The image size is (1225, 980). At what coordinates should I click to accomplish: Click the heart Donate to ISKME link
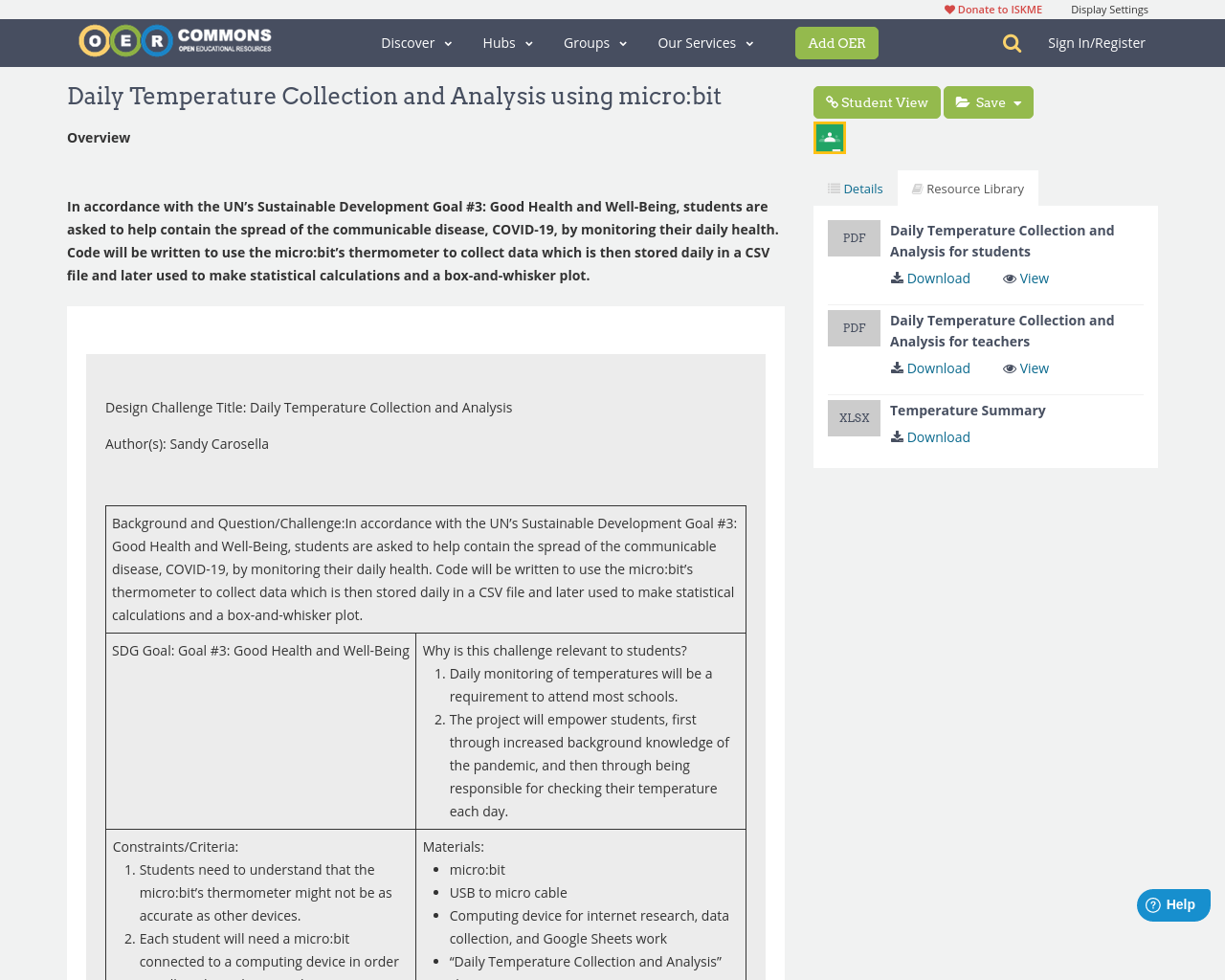[x=993, y=10]
